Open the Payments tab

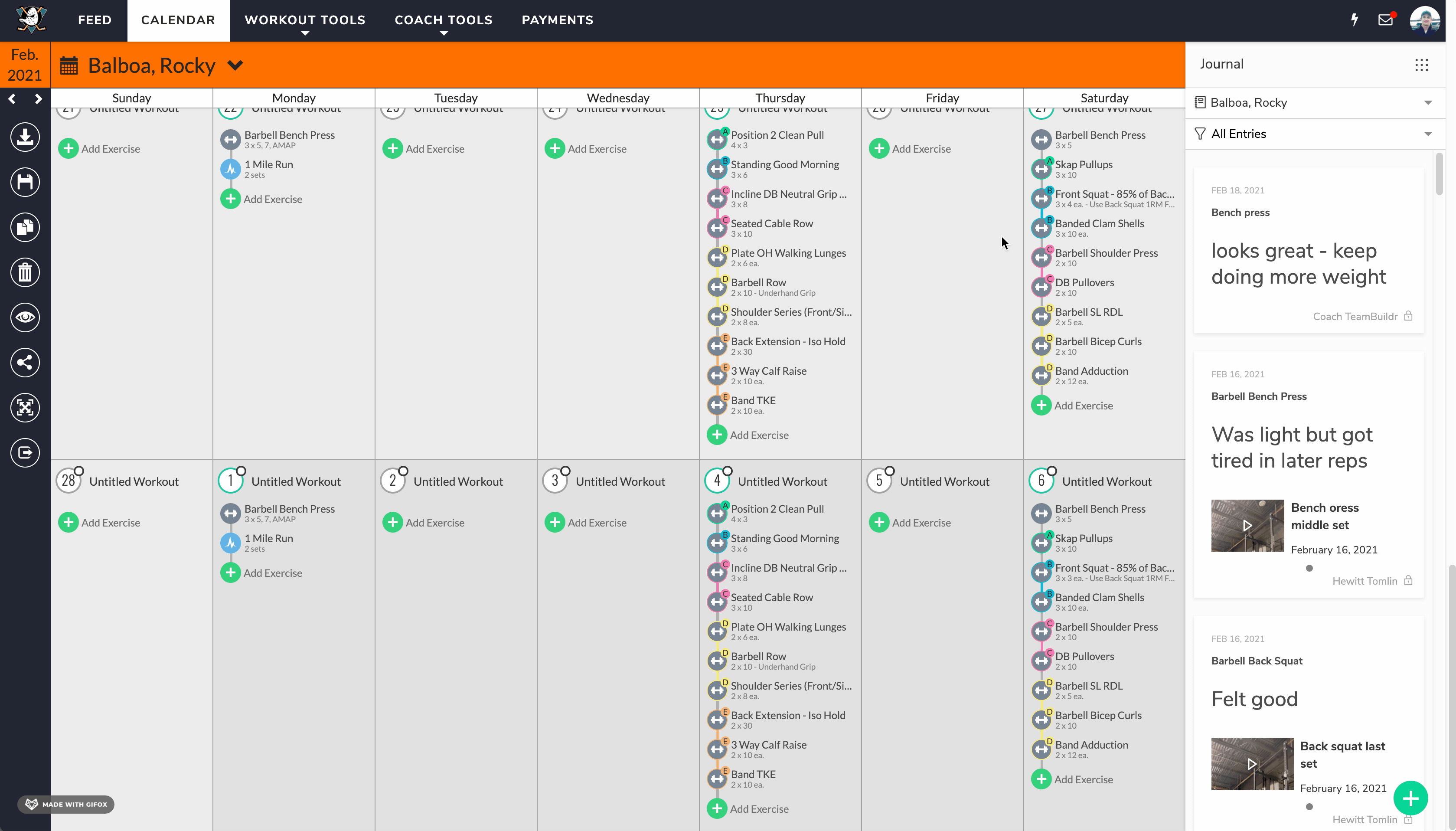(x=558, y=20)
